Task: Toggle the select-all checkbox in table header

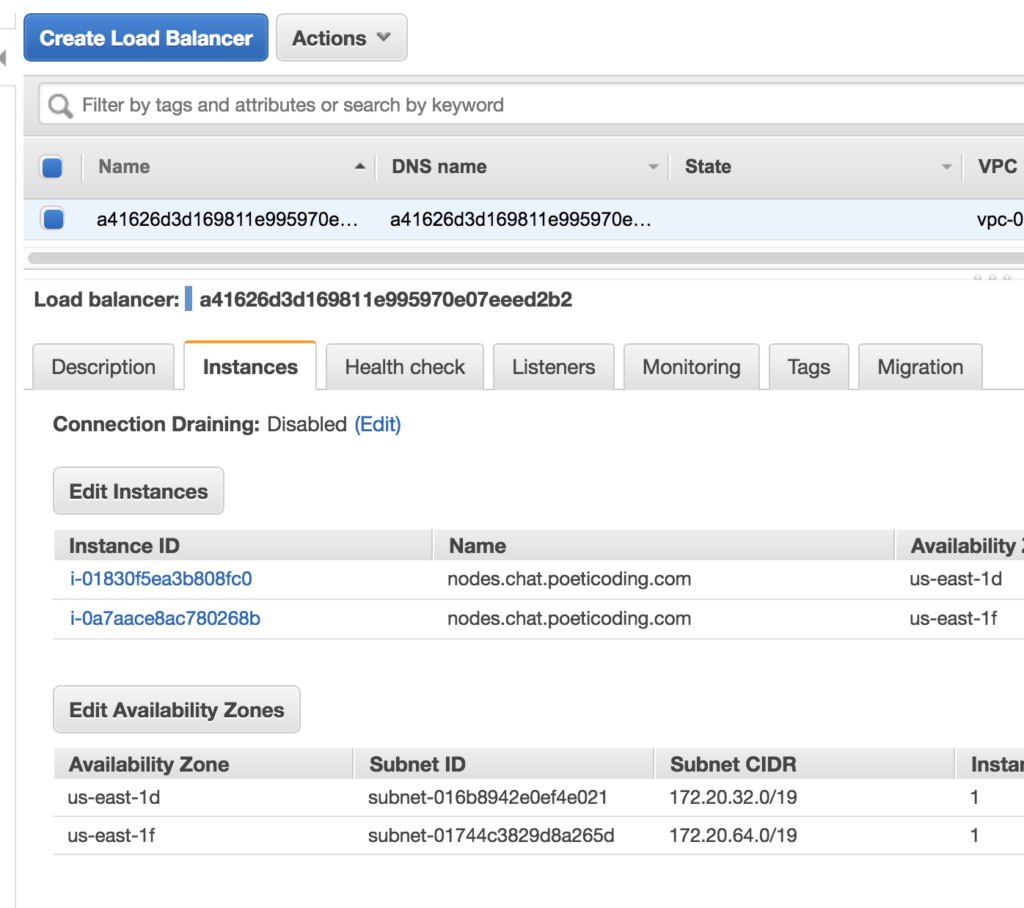Action: click(52, 167)
